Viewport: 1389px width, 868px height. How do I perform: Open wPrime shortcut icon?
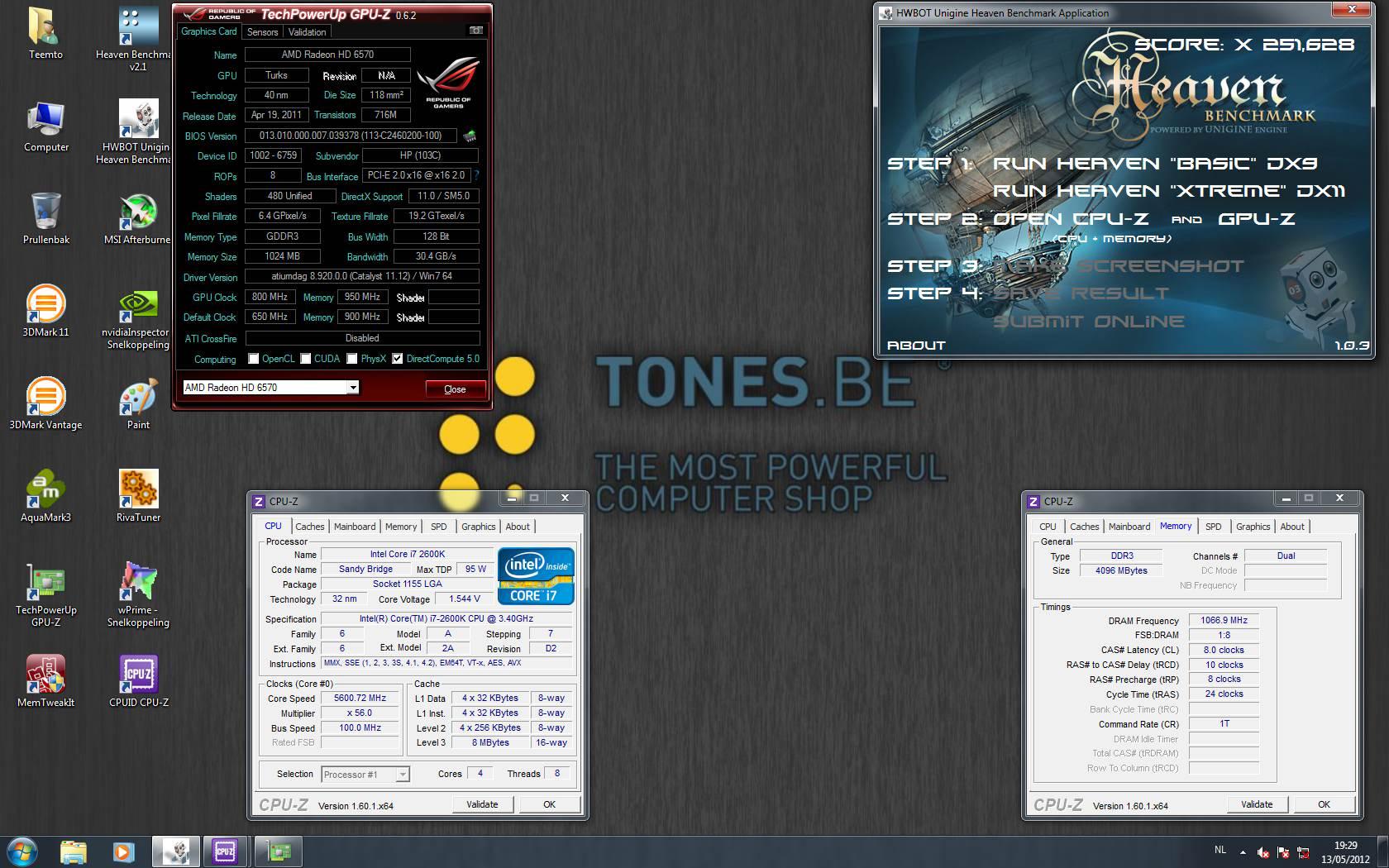(x=138, y=595)
